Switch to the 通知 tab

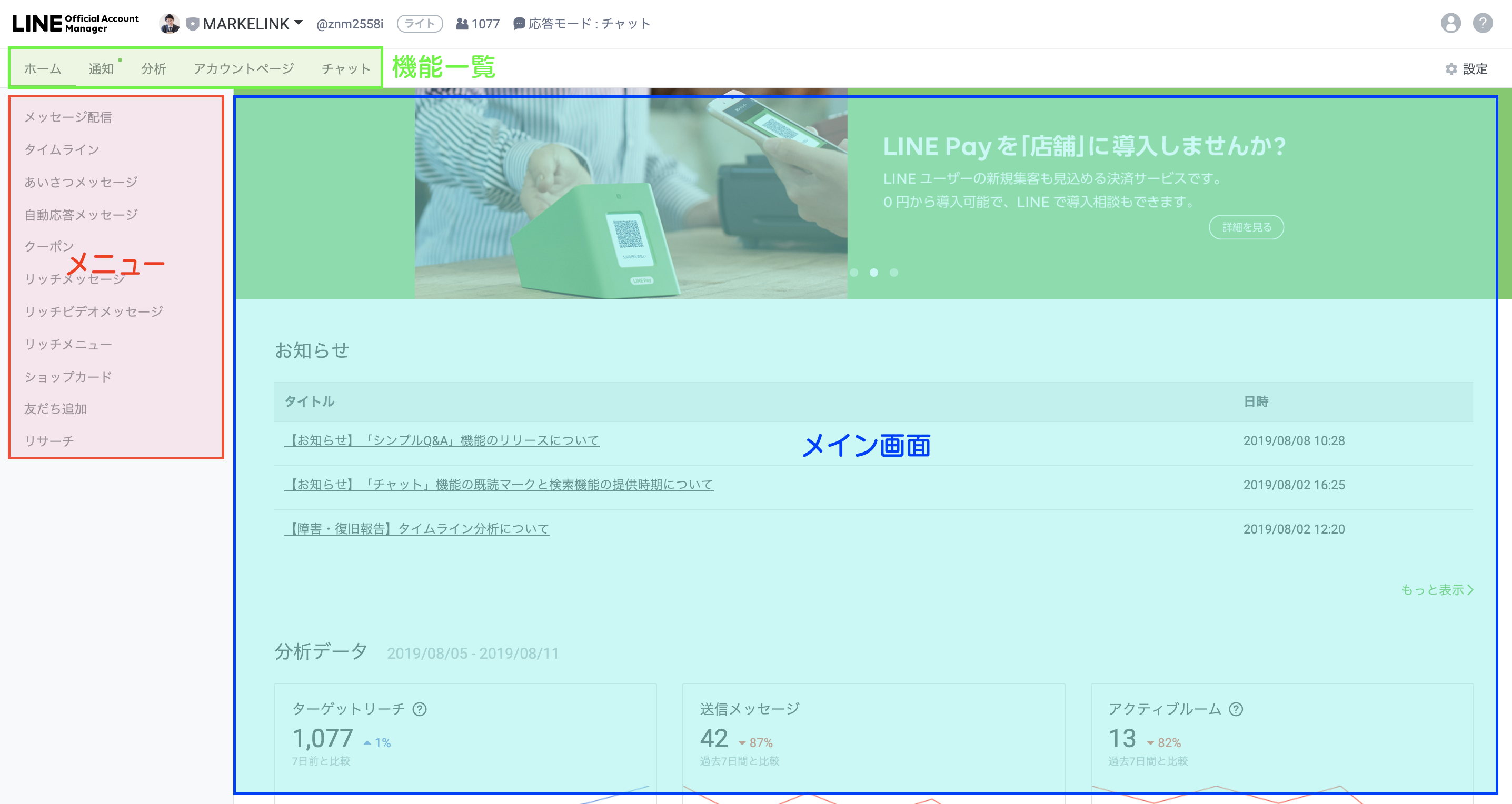click(x=101, y=68)
